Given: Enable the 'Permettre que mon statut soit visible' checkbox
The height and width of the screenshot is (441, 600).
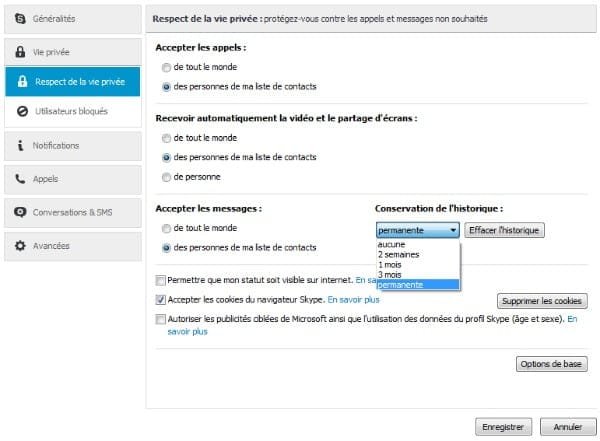Looking at the screenshot, I should 160,280.
